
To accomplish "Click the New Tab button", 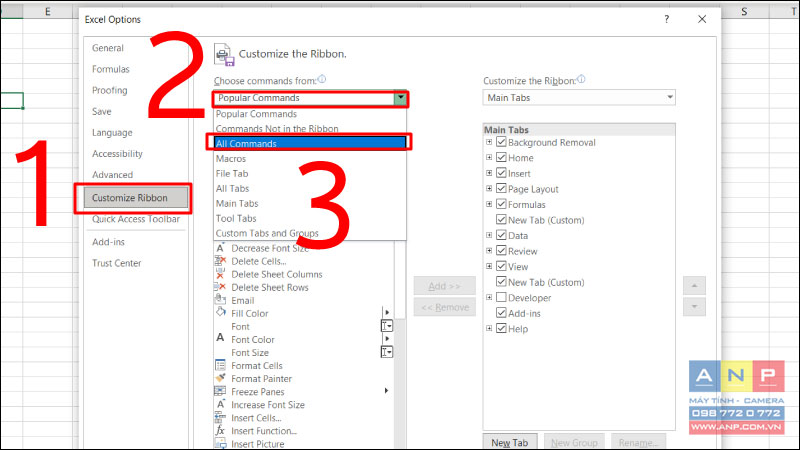I will (510, 442).
